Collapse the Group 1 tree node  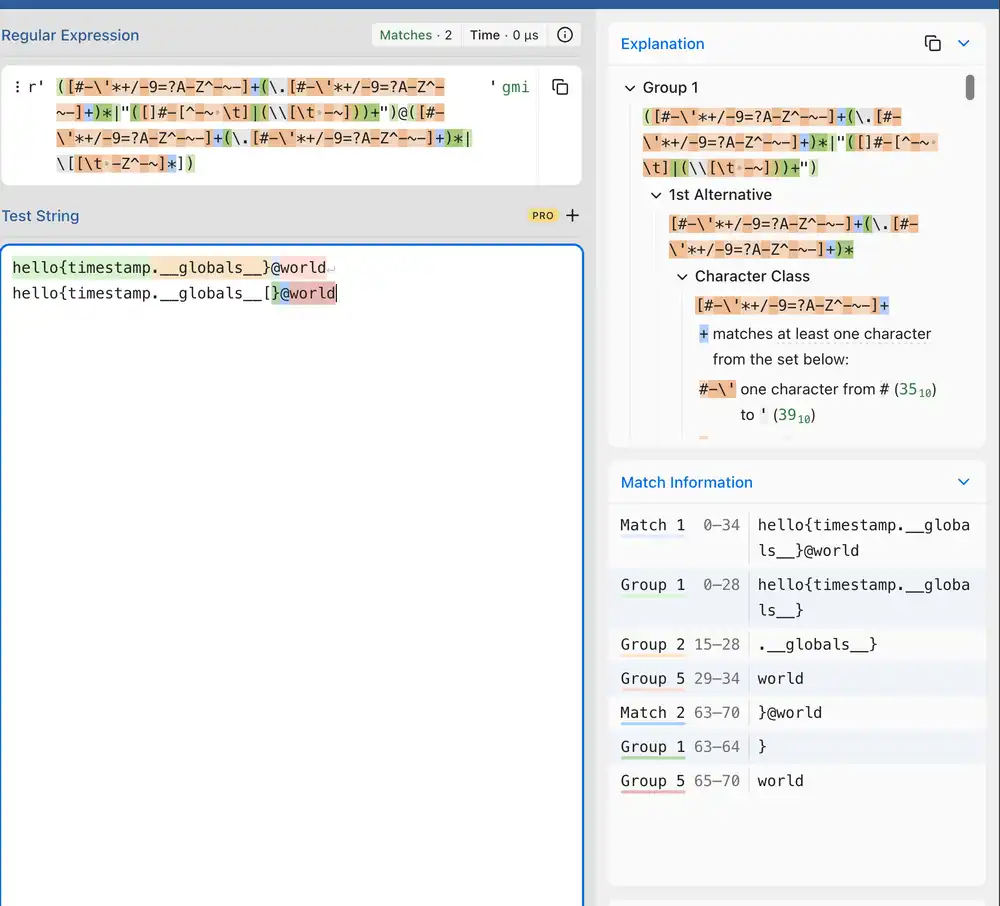click(629, 88)
